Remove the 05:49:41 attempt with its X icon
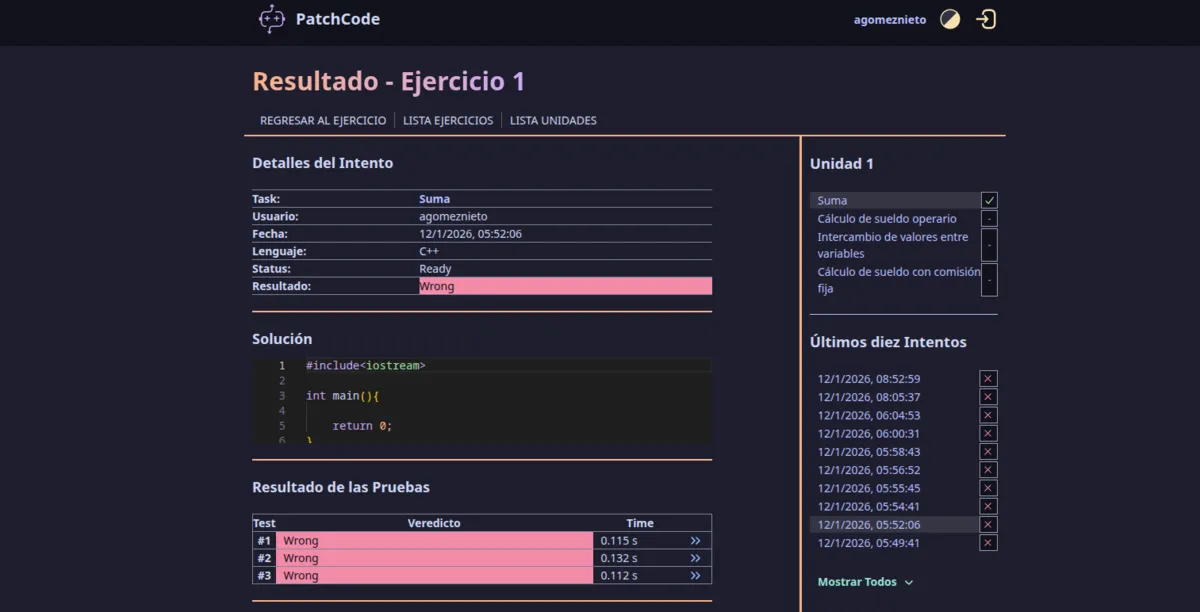1200x612 pixels. point(987,542)
